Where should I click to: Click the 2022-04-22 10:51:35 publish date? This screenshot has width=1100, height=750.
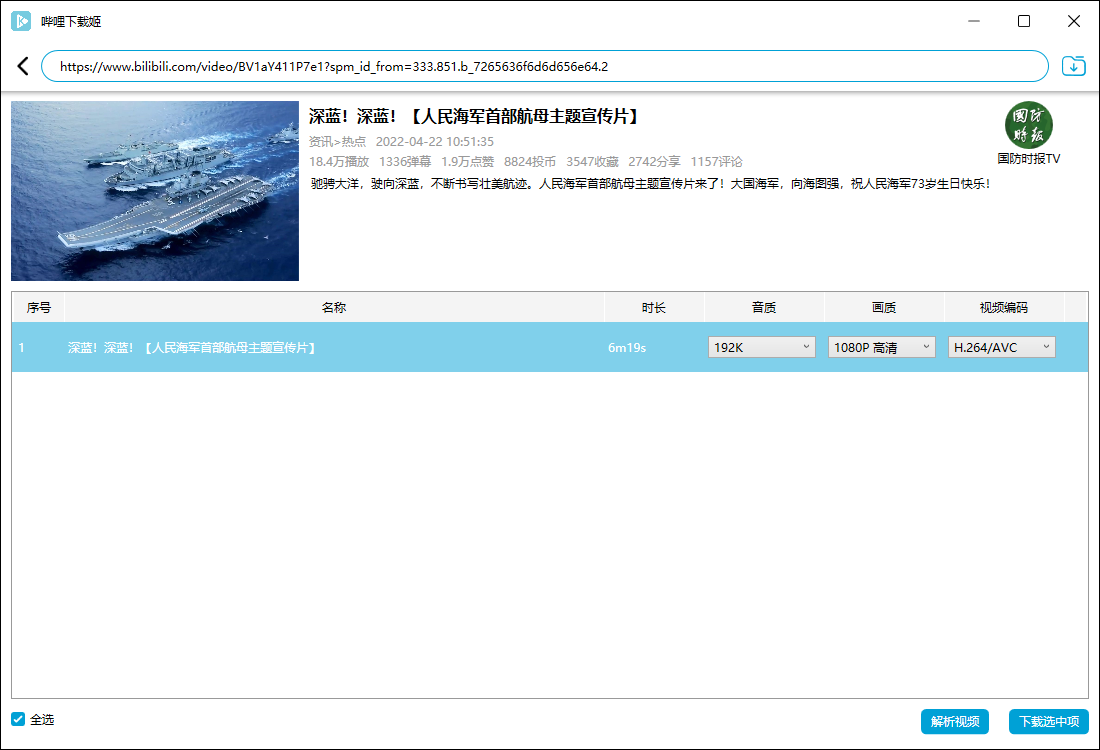pos(435,142)
